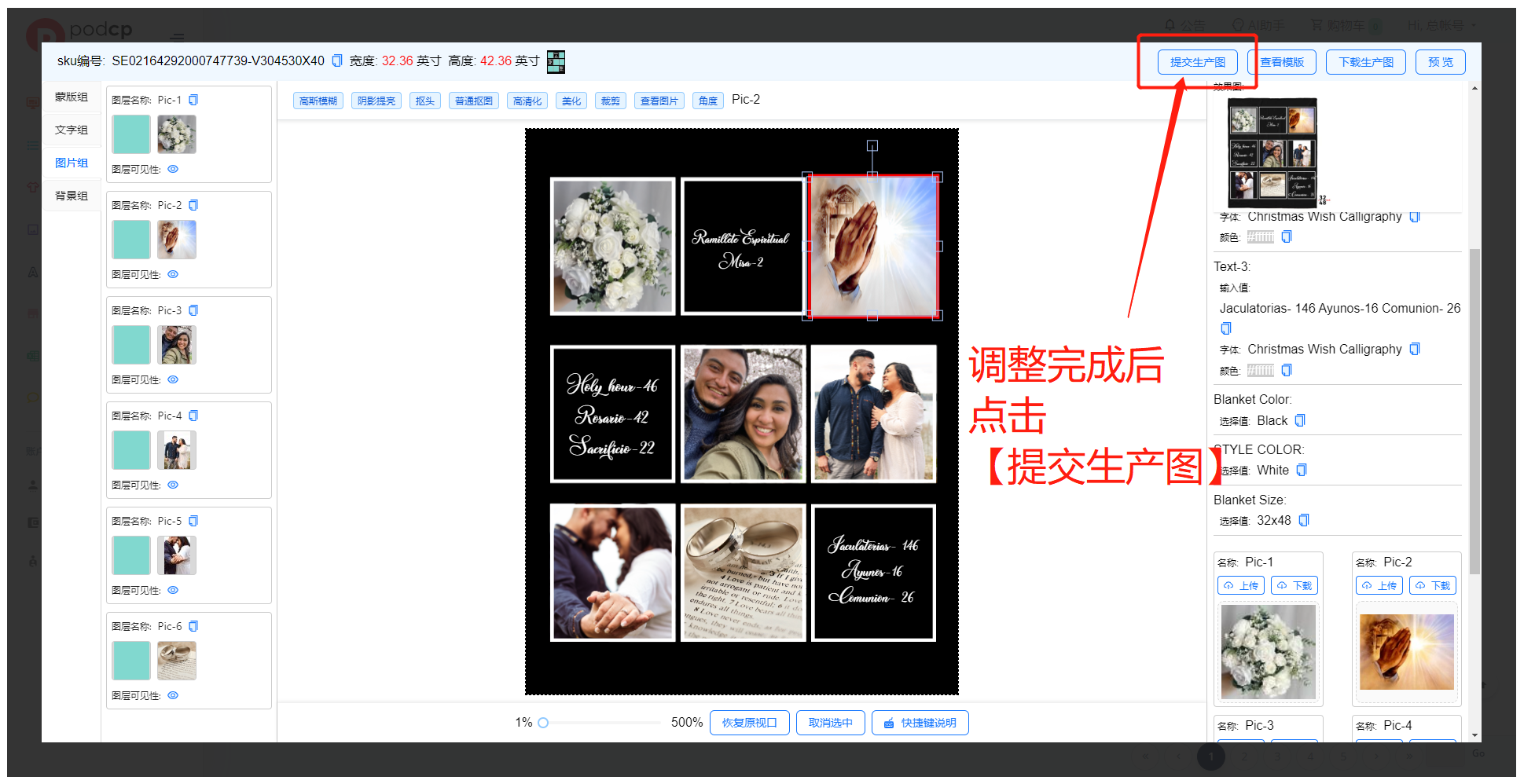This screenshot has width=1524, height=784.
Task: Click the 查看图片 button
Action: (659, 101)
